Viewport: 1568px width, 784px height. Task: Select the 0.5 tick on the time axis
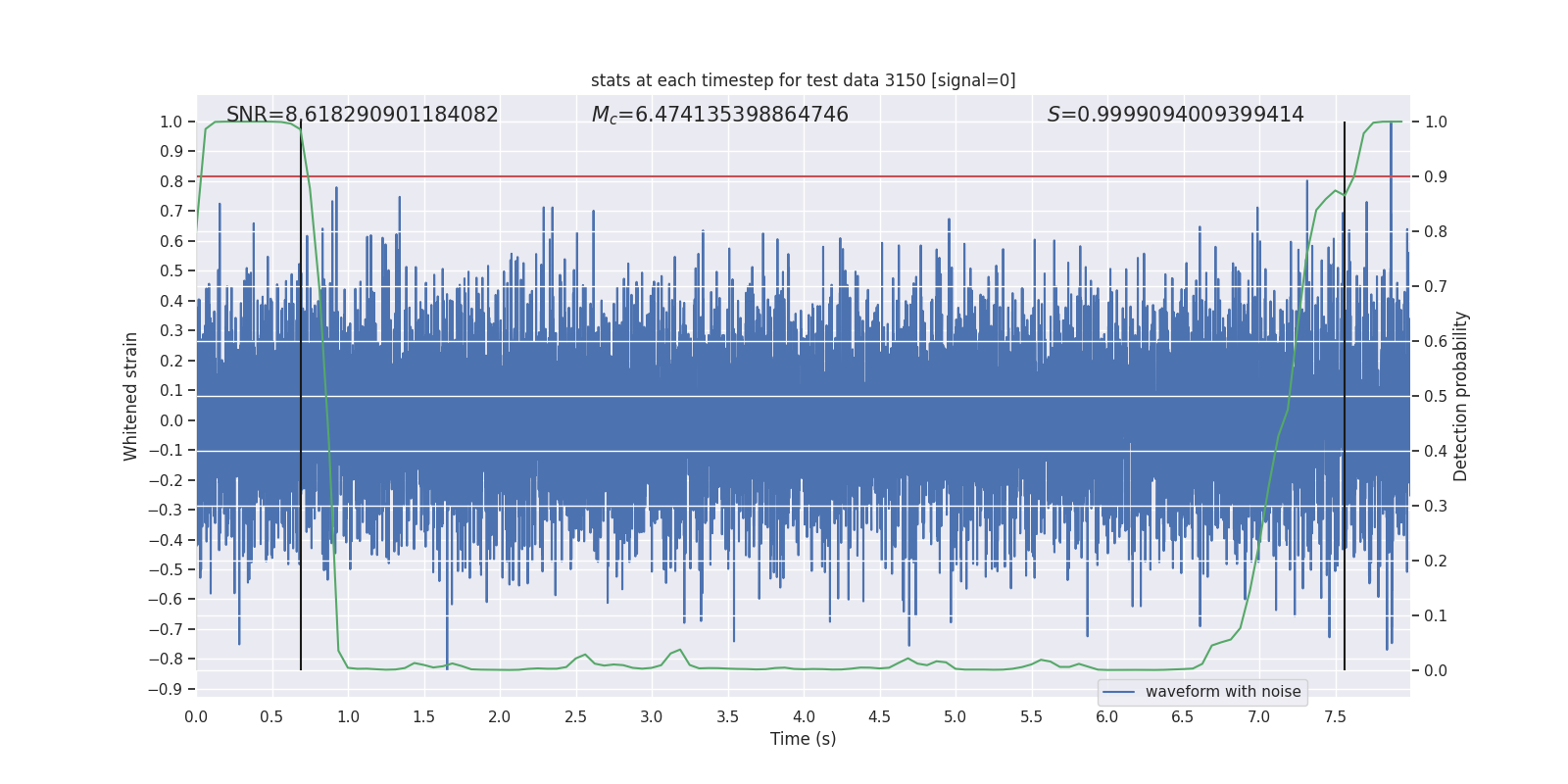tap(272, 716)
